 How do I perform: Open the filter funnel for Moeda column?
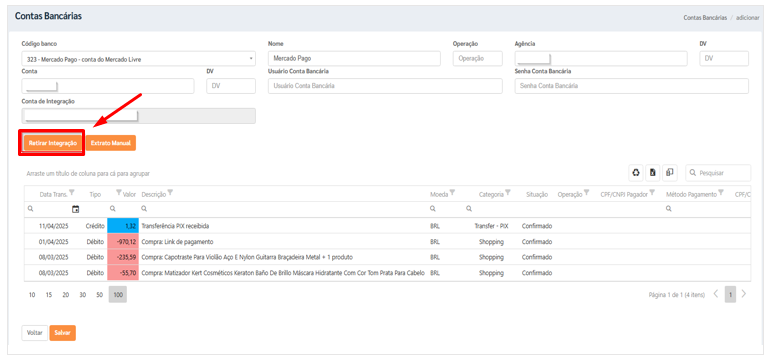pyautogui.click(x=452, y=193)
